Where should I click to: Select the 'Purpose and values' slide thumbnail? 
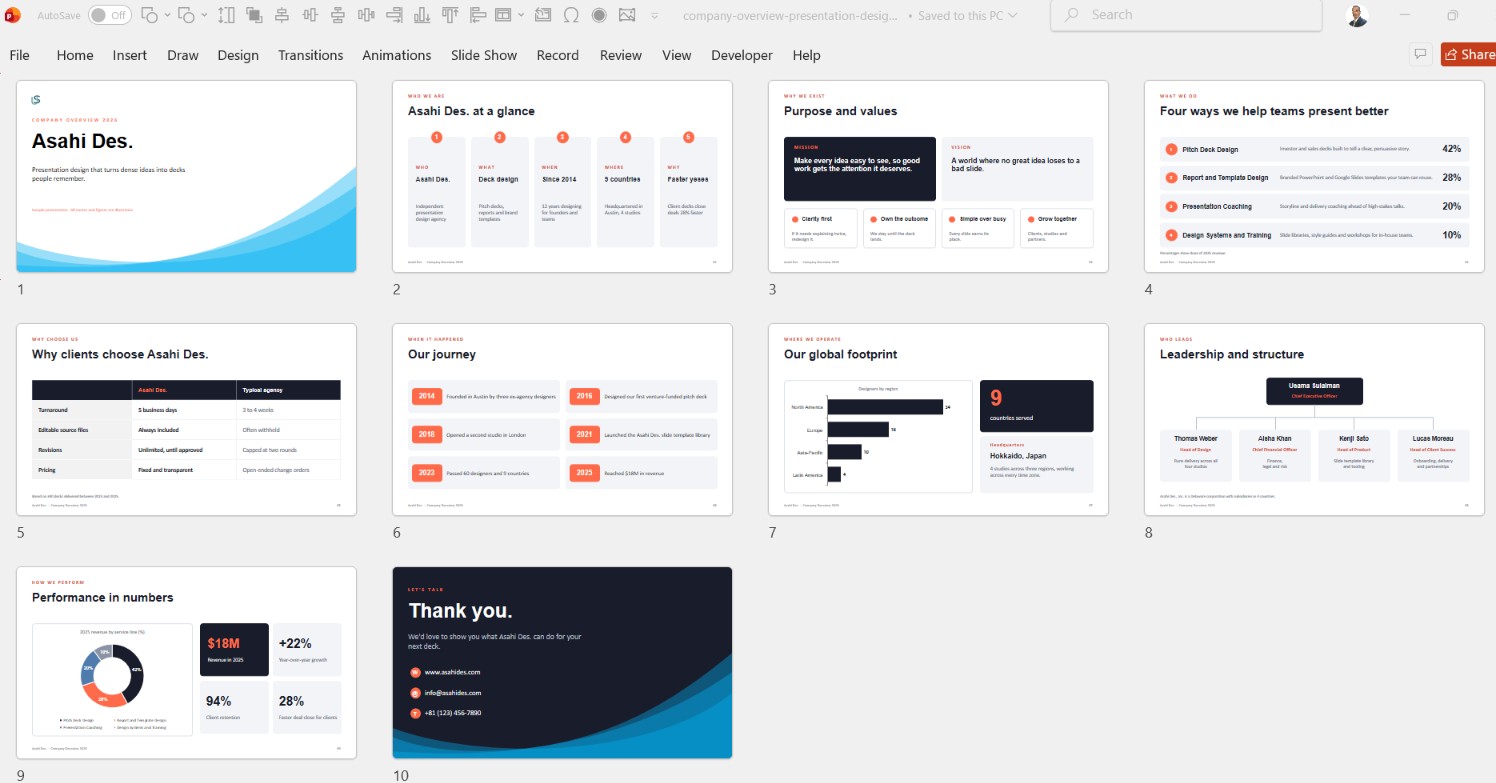938,176
